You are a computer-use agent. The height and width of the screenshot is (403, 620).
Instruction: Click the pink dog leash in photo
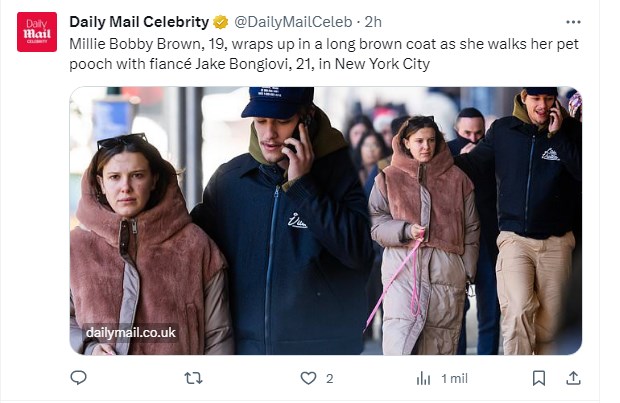(x=397, y=279)
